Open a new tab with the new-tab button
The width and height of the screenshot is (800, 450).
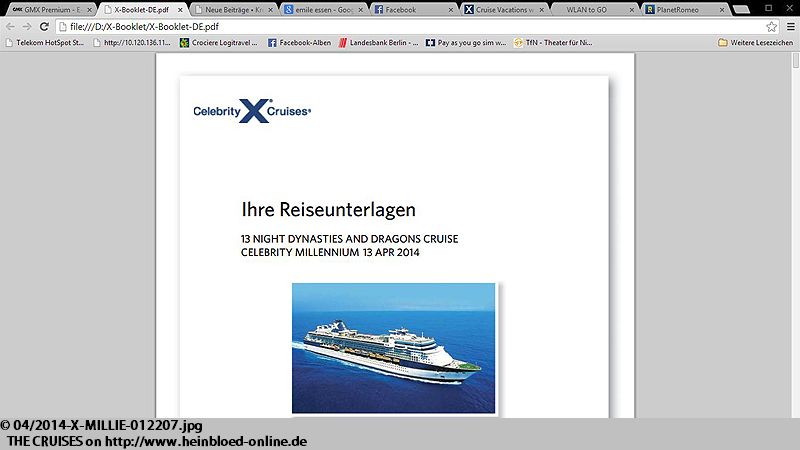(741, 10)
